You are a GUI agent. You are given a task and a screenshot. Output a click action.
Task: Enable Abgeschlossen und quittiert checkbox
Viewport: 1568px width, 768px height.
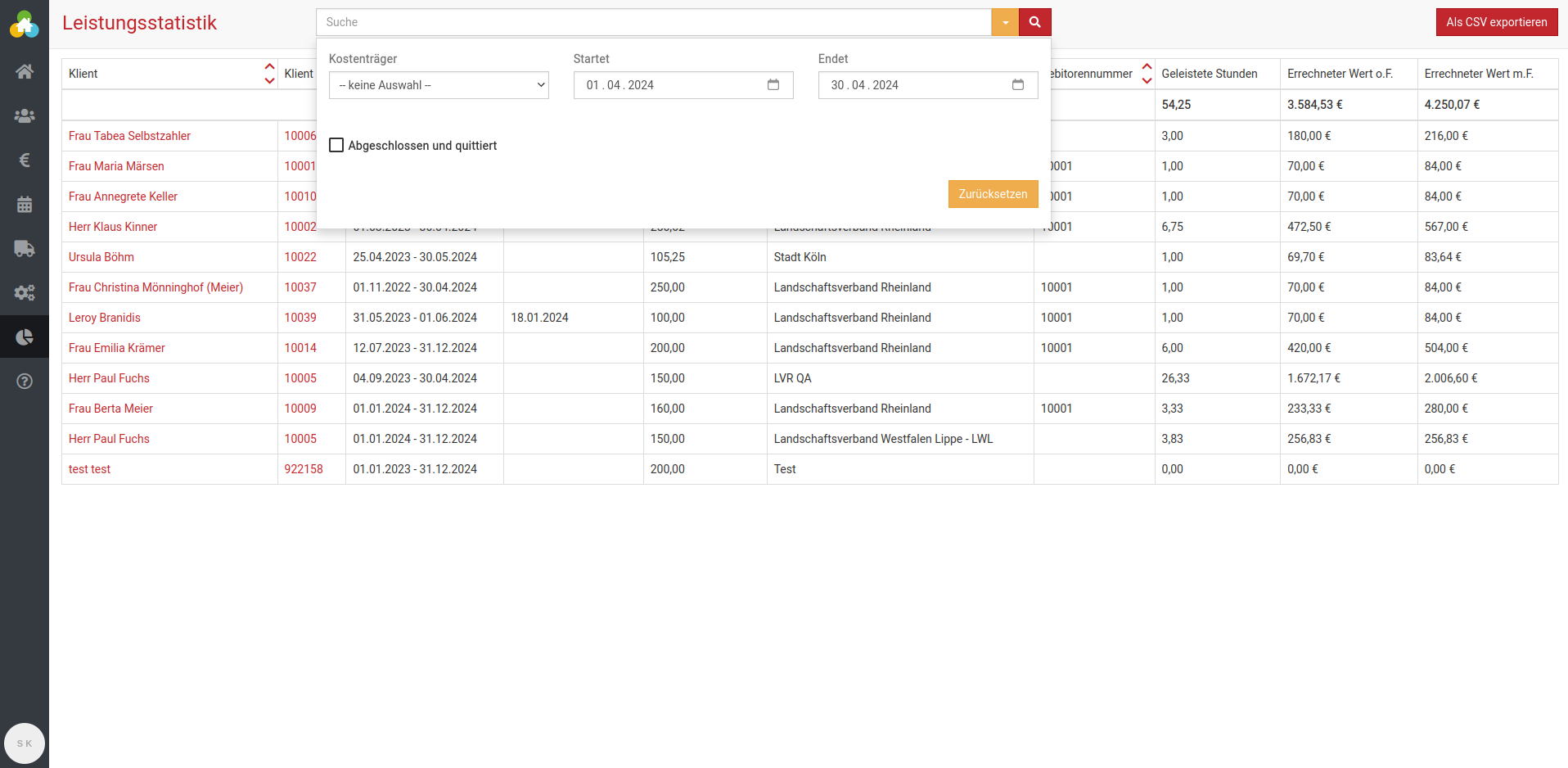click(336, 146)
